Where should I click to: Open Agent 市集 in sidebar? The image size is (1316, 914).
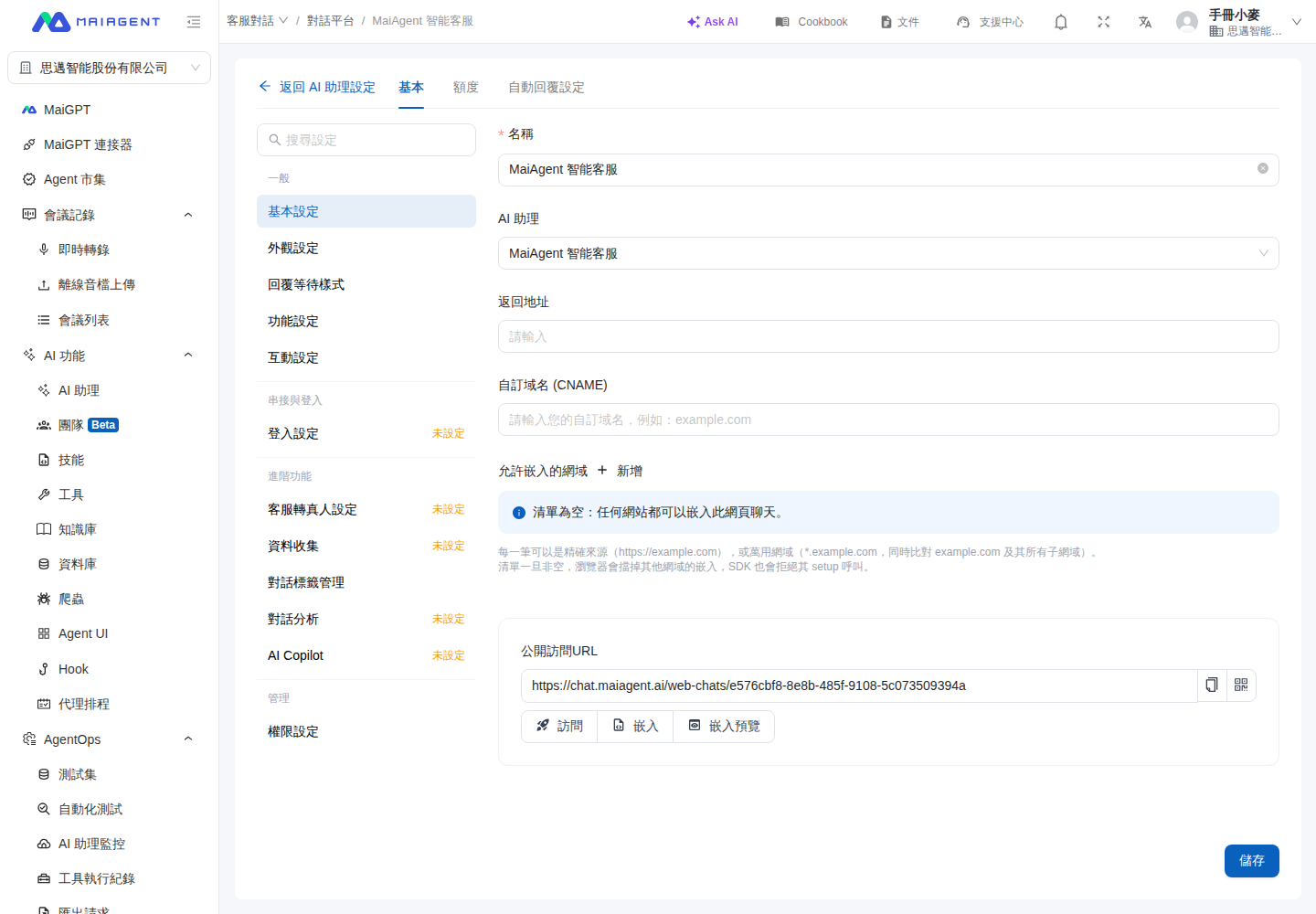109,179
